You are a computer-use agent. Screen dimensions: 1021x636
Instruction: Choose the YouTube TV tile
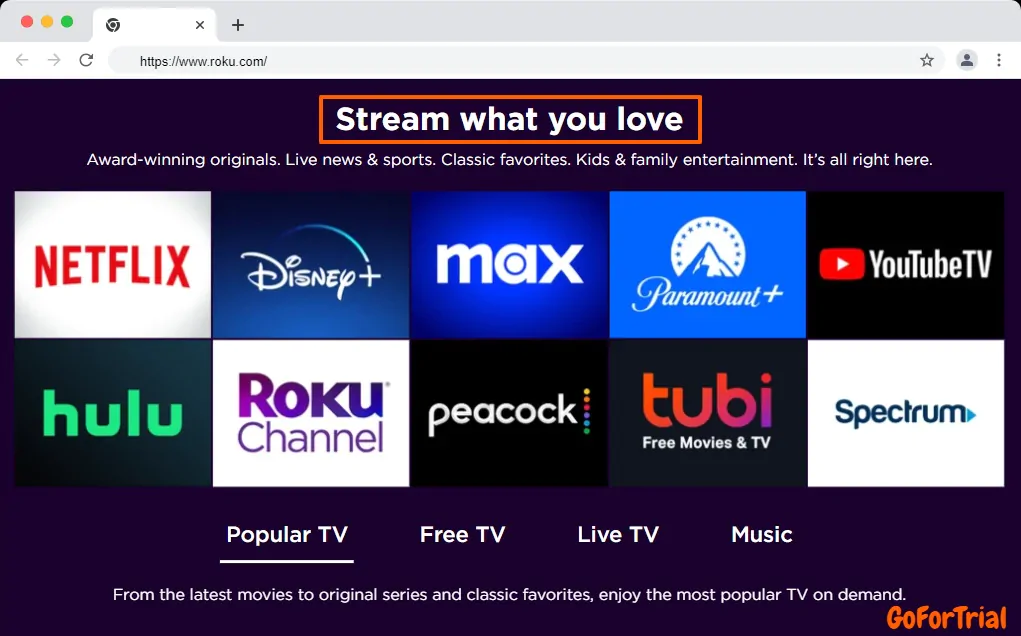(906, 264)
